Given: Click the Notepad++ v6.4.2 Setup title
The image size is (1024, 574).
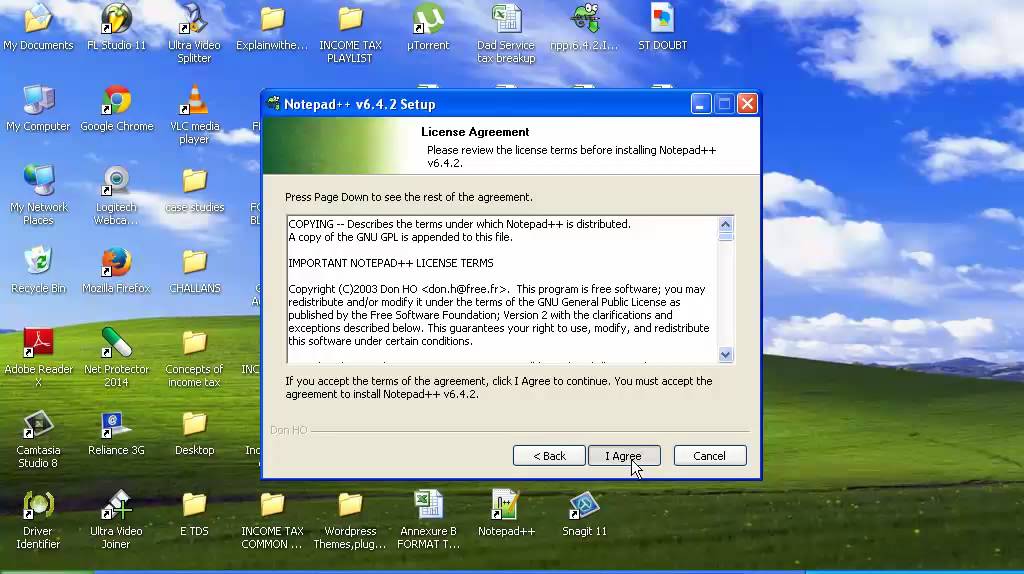Looking at the screenshot, I should [359, 104].
